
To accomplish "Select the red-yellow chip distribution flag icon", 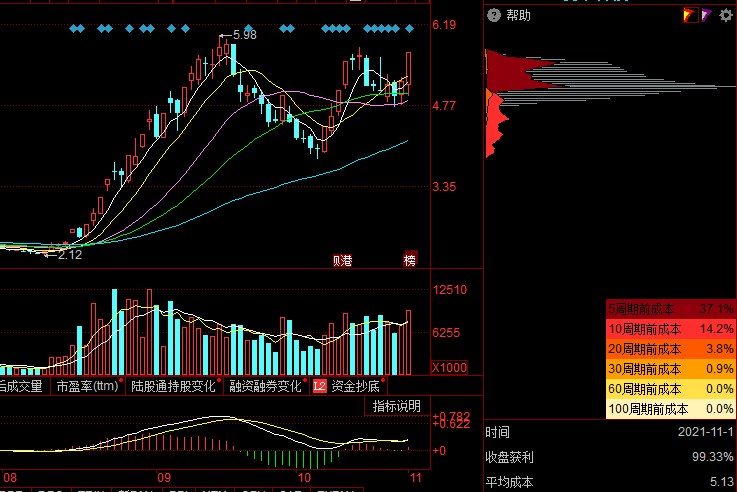I will click(x=689, y=15).
